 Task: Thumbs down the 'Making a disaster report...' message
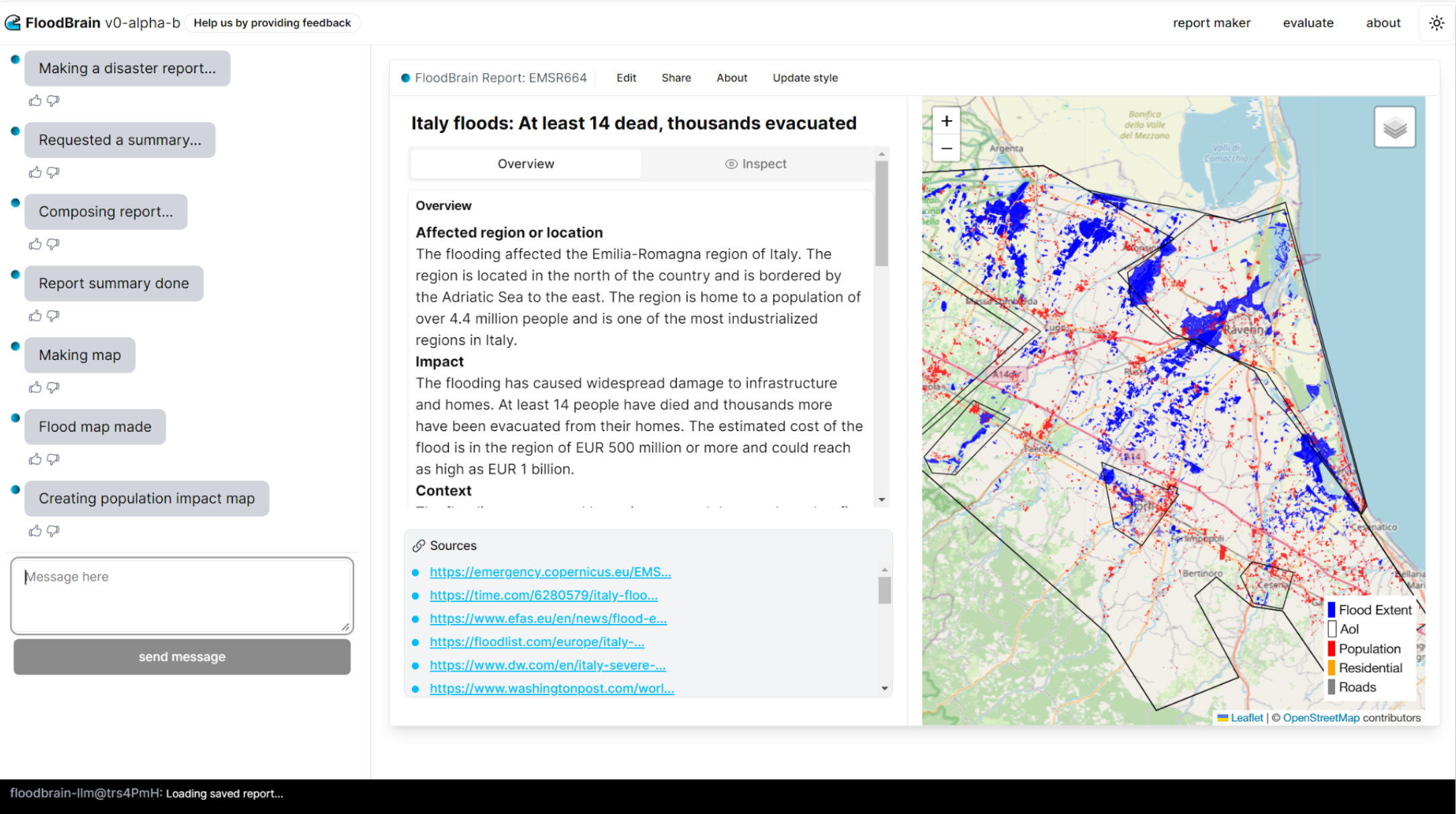click(x=53, y=101)
